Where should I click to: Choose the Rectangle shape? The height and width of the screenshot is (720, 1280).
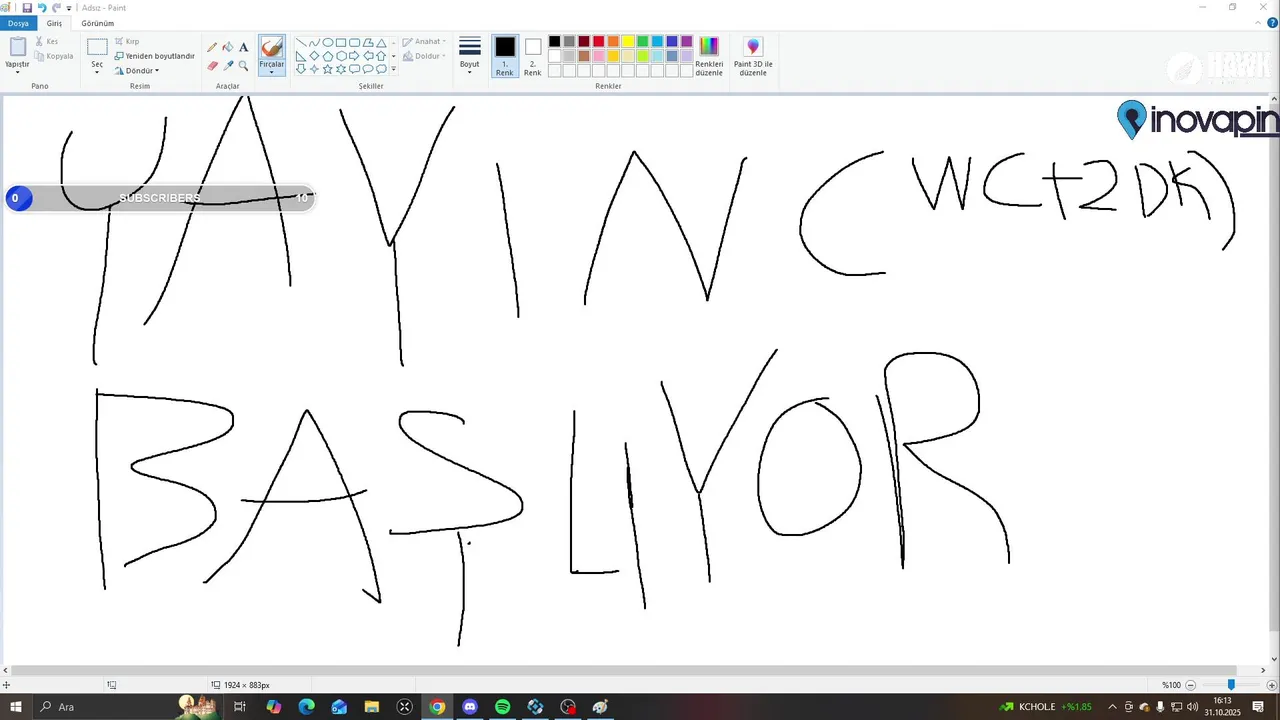[x=341, y=43]
